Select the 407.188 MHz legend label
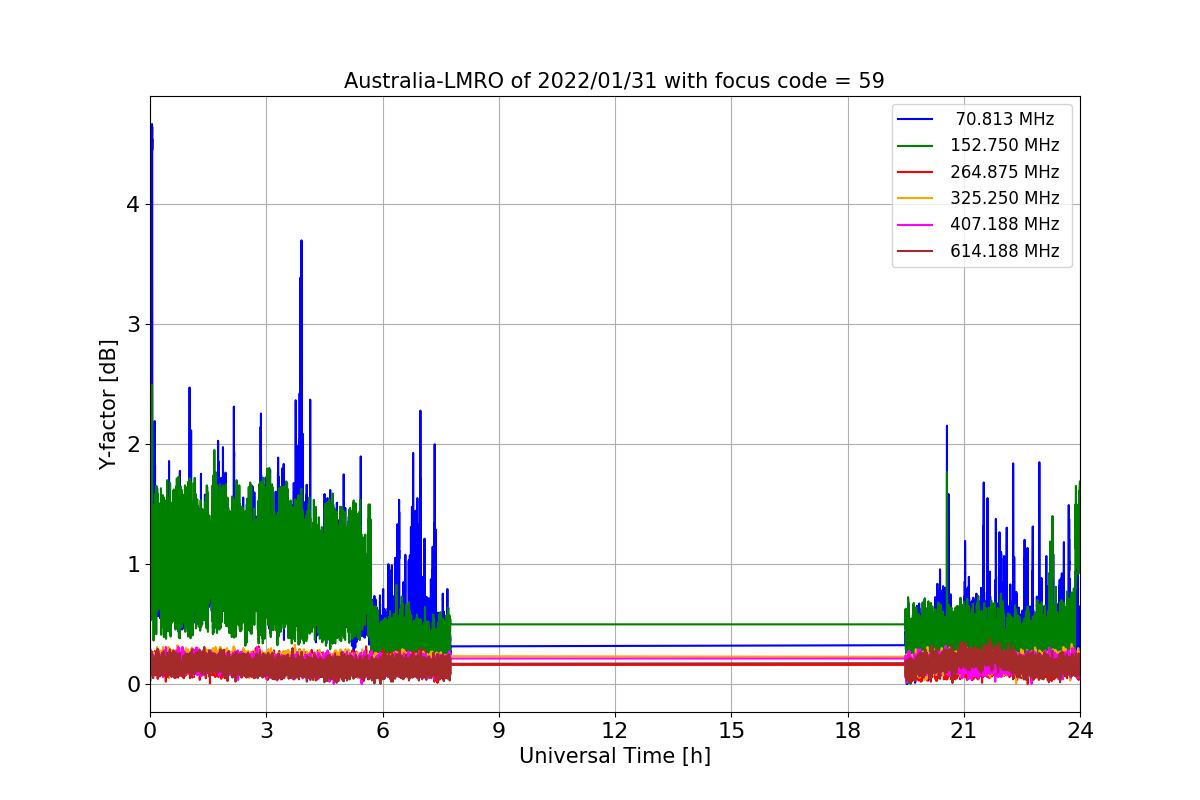 [x=1005, y=224]
